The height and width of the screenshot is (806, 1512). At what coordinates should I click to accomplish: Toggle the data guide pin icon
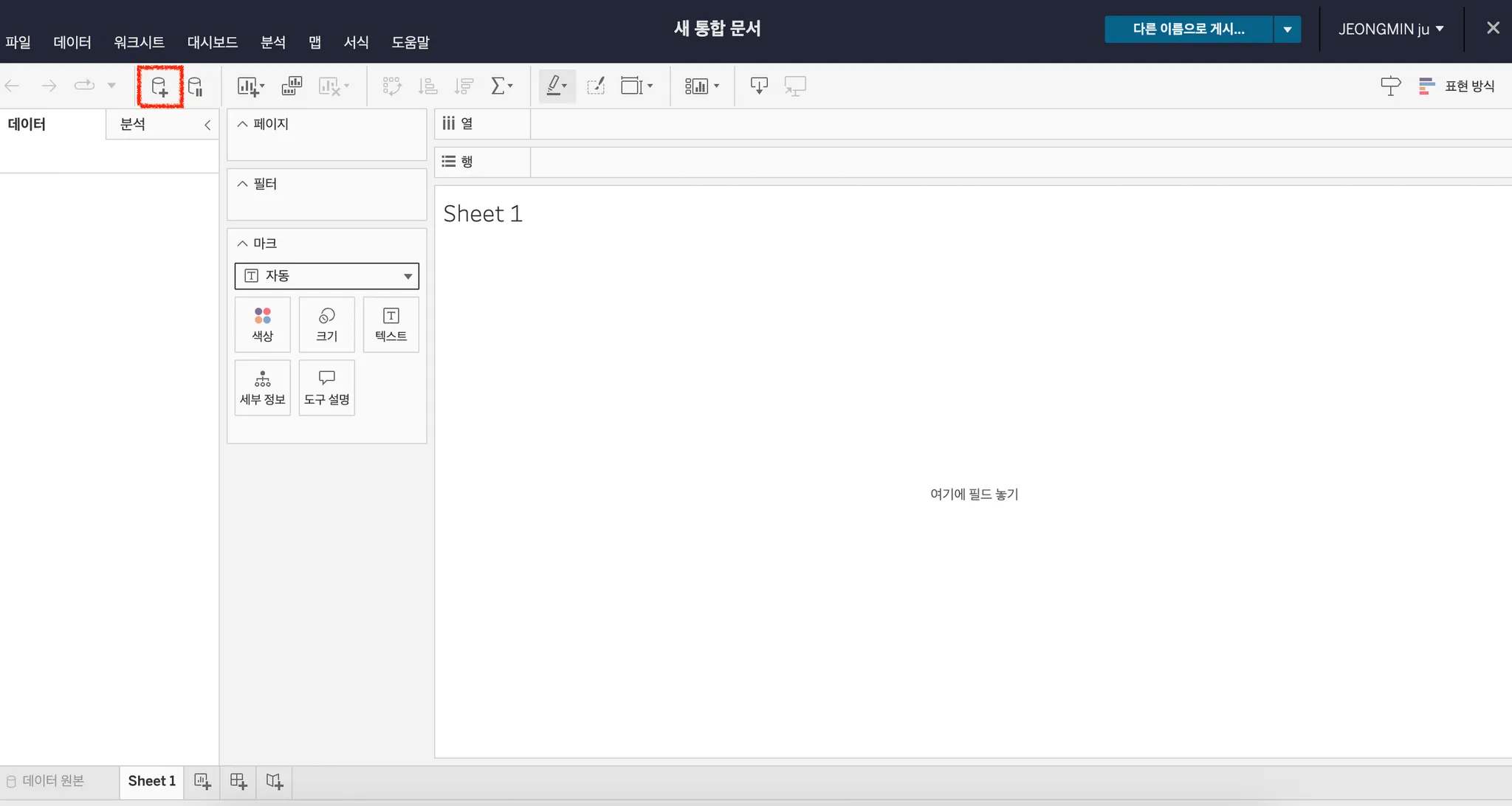click(x=1390, y=86)
